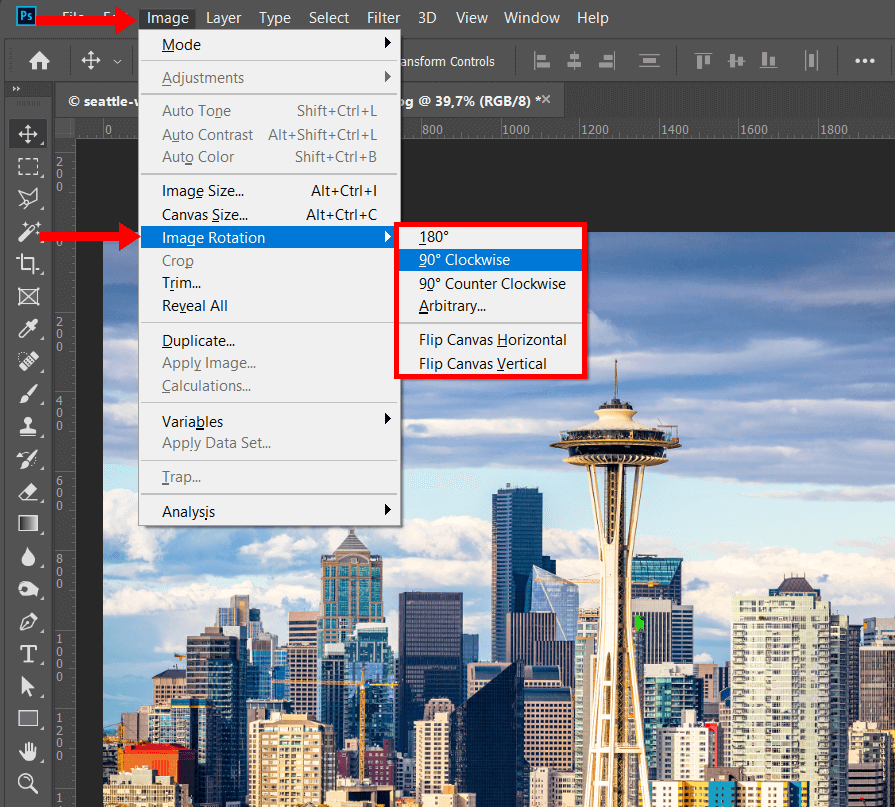Select the Eraser tool

click(30, 491)
